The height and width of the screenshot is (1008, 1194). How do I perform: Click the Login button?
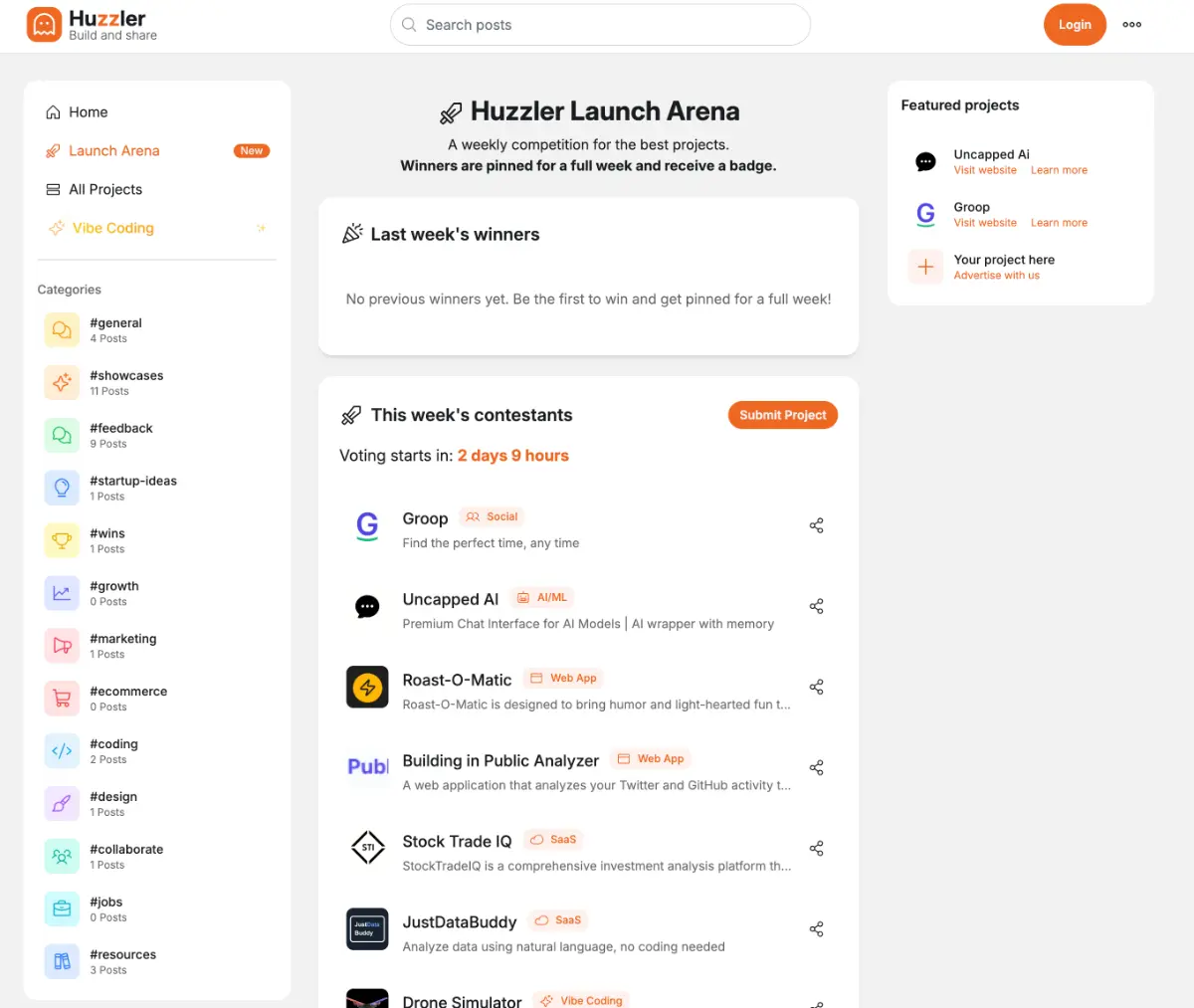pyautogui.click(x=1075, y=25)
